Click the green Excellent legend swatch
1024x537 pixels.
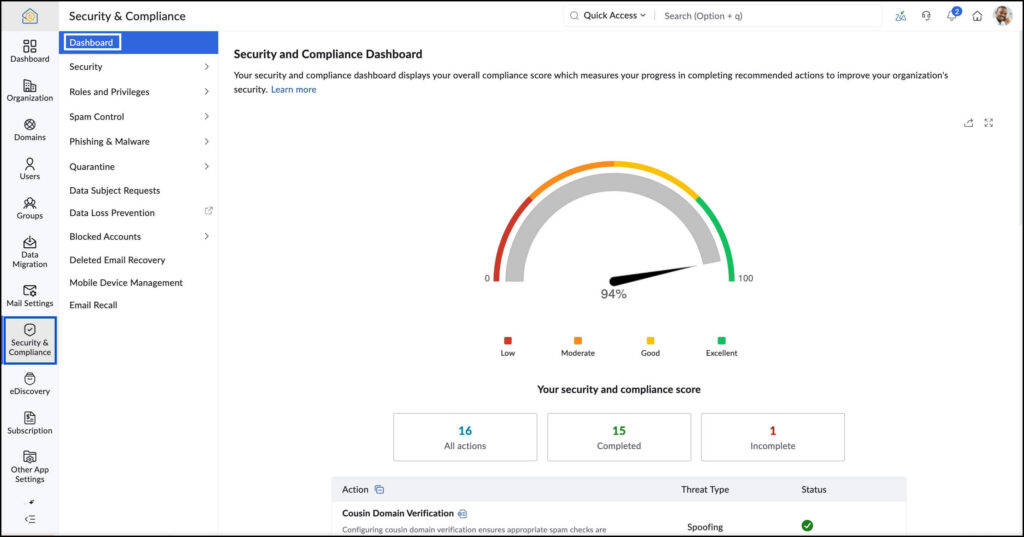[722, 340]
